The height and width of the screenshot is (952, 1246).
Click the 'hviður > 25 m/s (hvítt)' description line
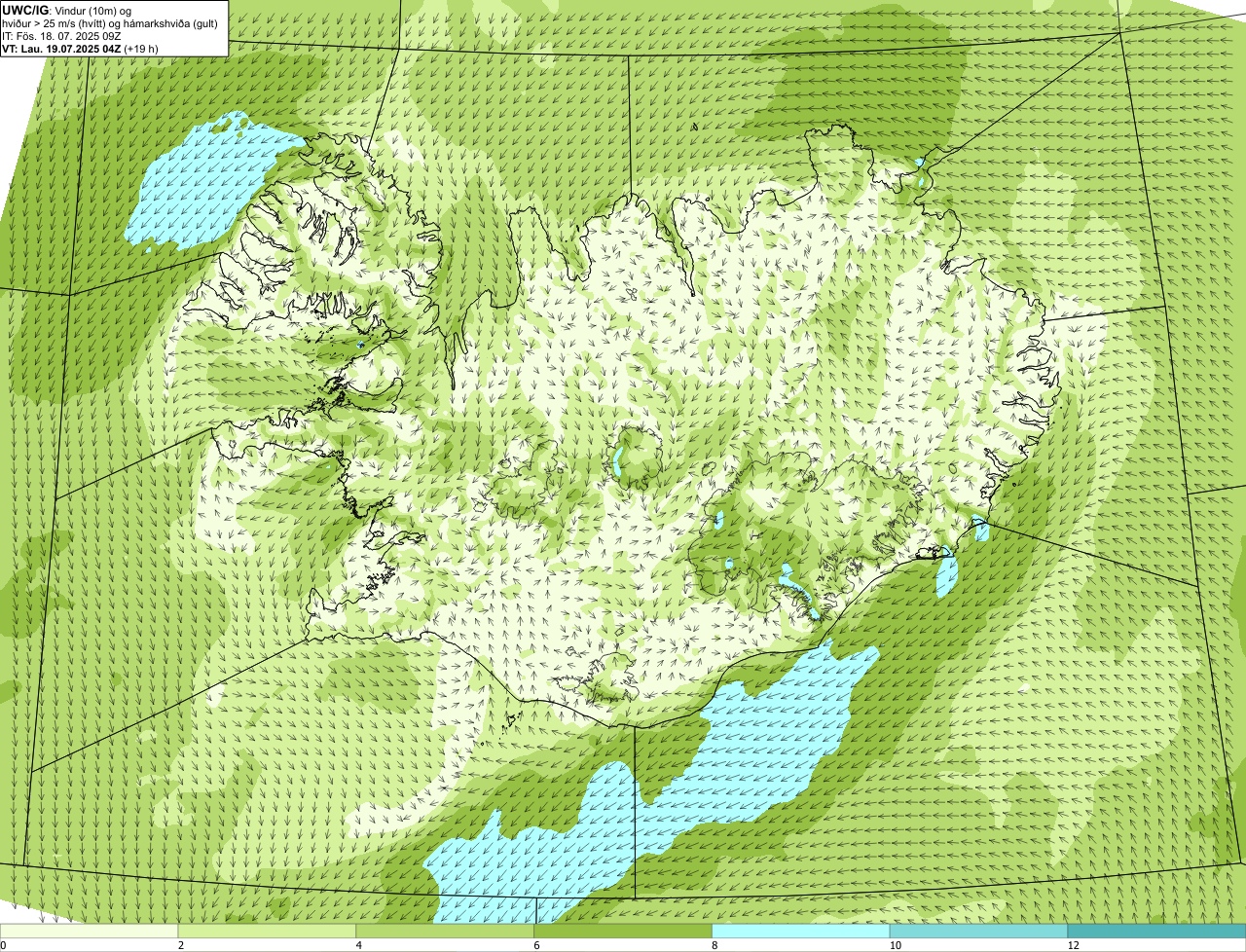112,22
